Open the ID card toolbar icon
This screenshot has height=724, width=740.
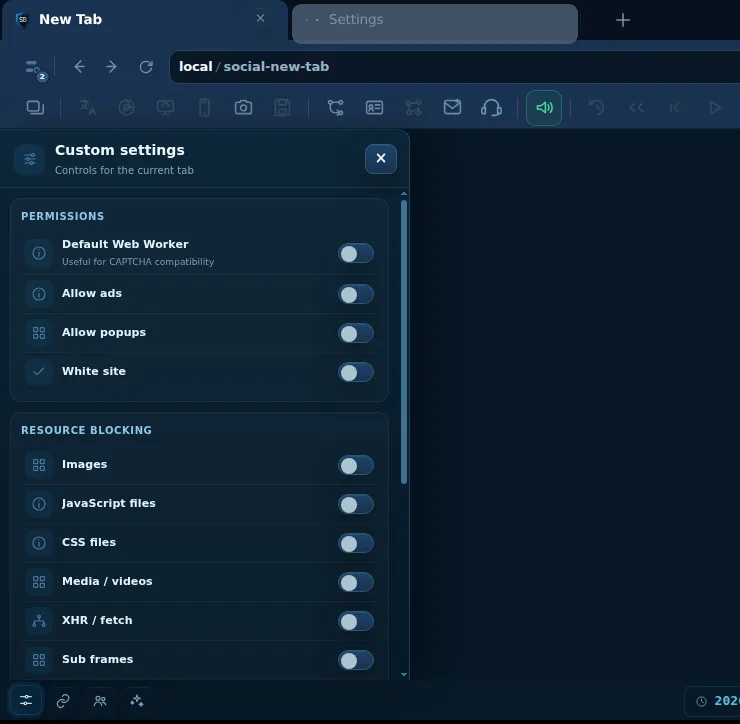[x=374, y=108]
